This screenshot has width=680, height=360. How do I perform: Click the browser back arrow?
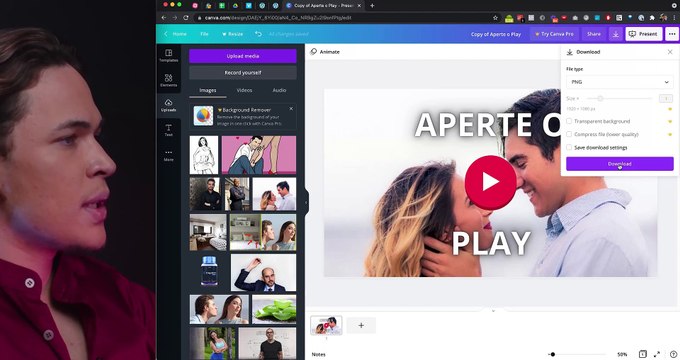point(163,18)
